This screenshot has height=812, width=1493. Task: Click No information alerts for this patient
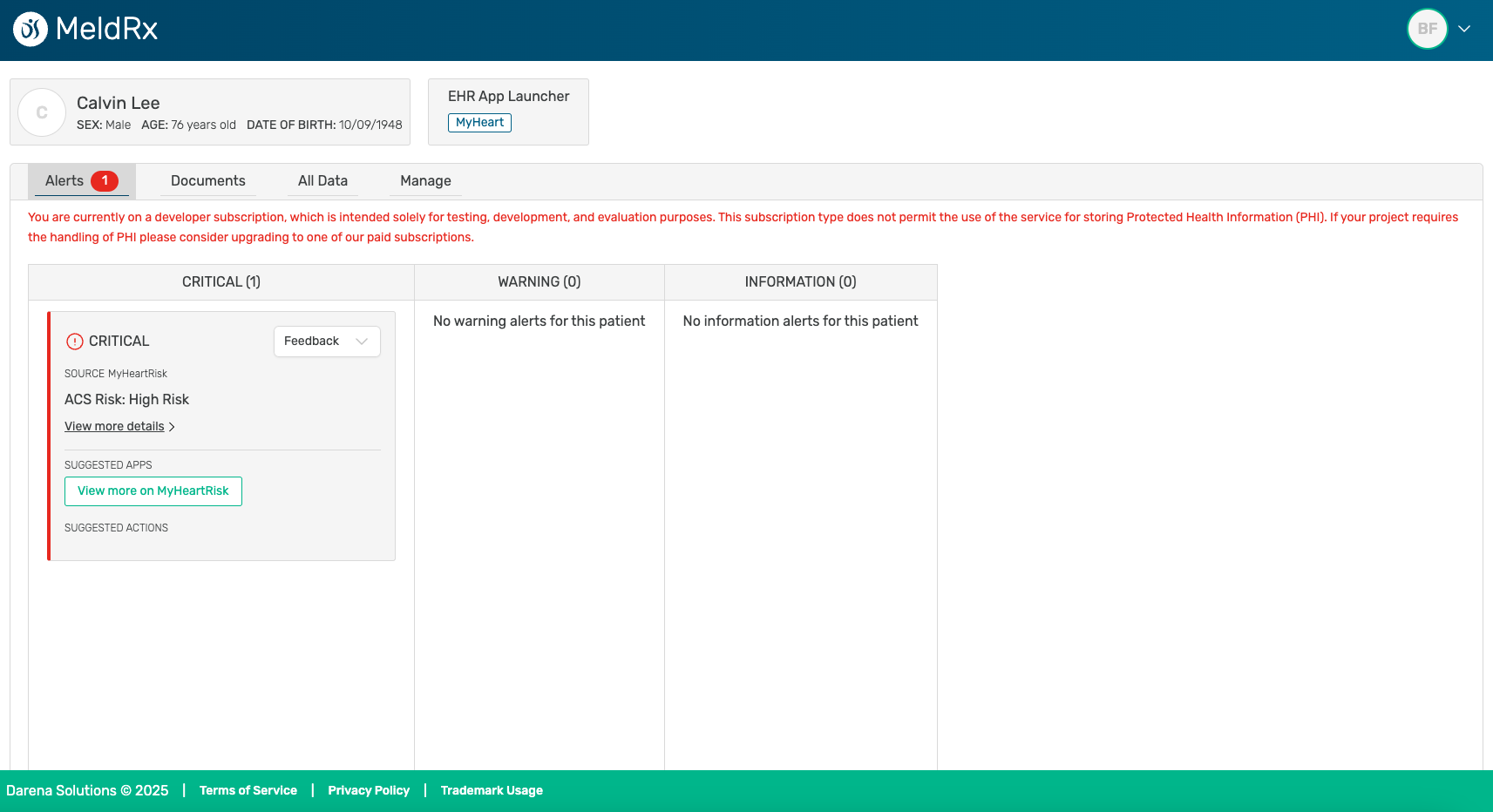coord(801,321)
